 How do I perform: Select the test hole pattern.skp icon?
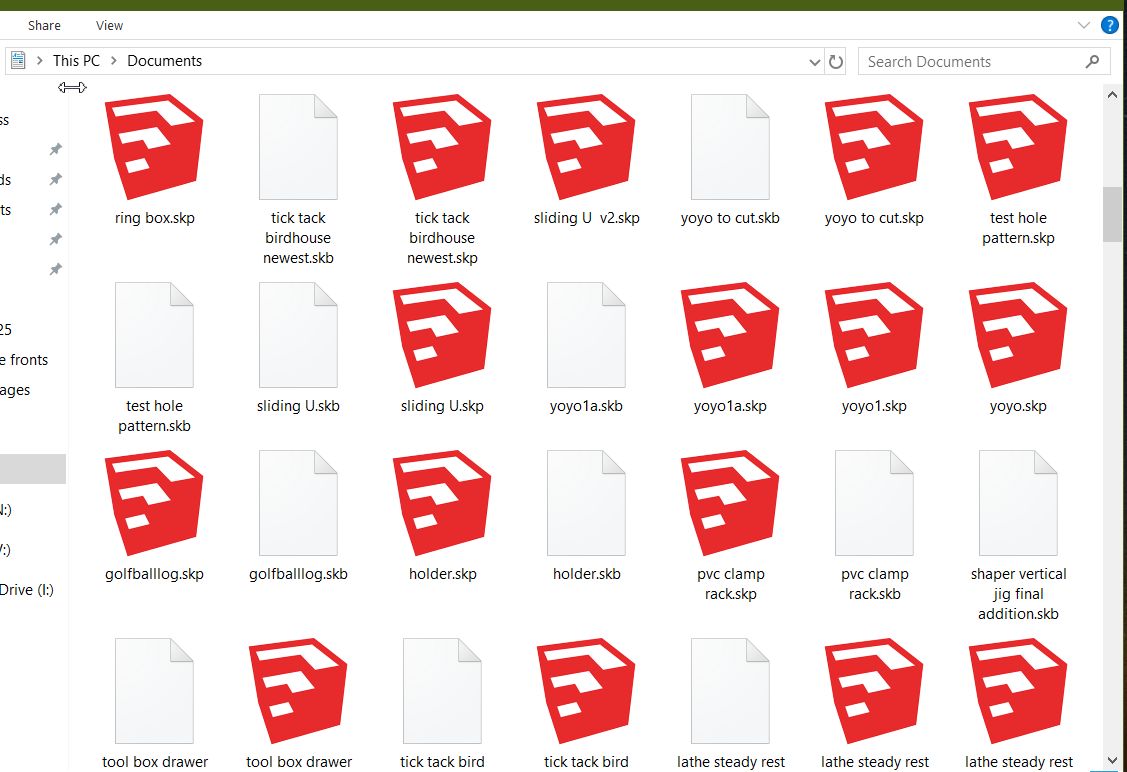tap(1018, 146)
